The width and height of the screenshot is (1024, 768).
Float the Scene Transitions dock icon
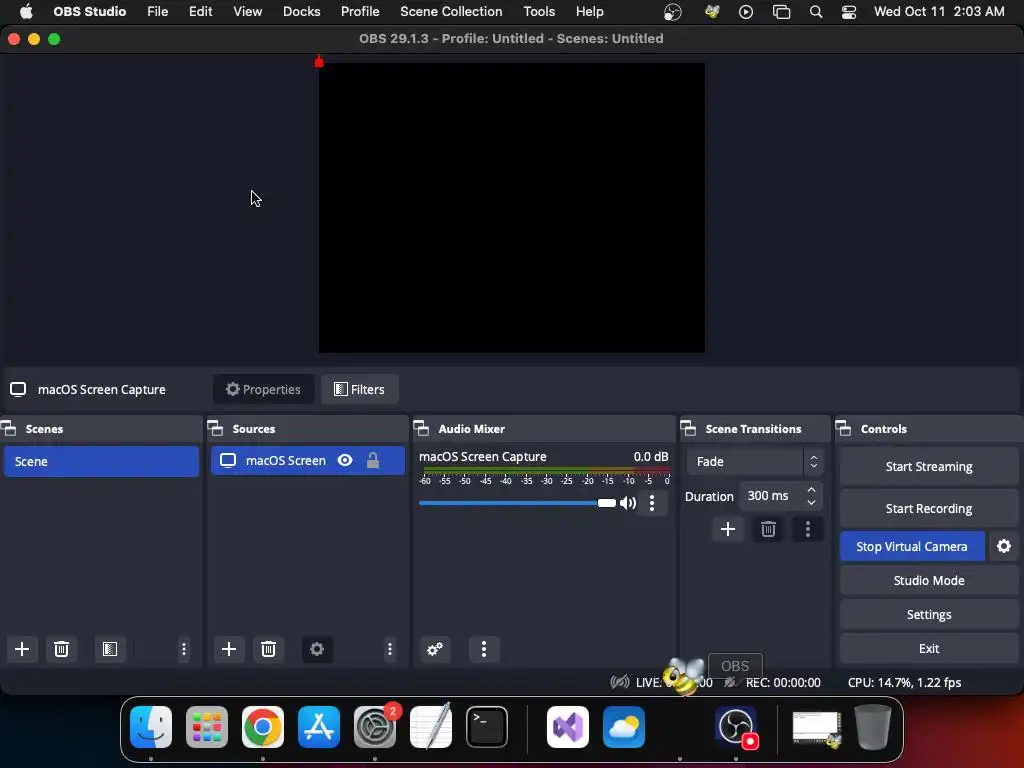tap(688, 429)
